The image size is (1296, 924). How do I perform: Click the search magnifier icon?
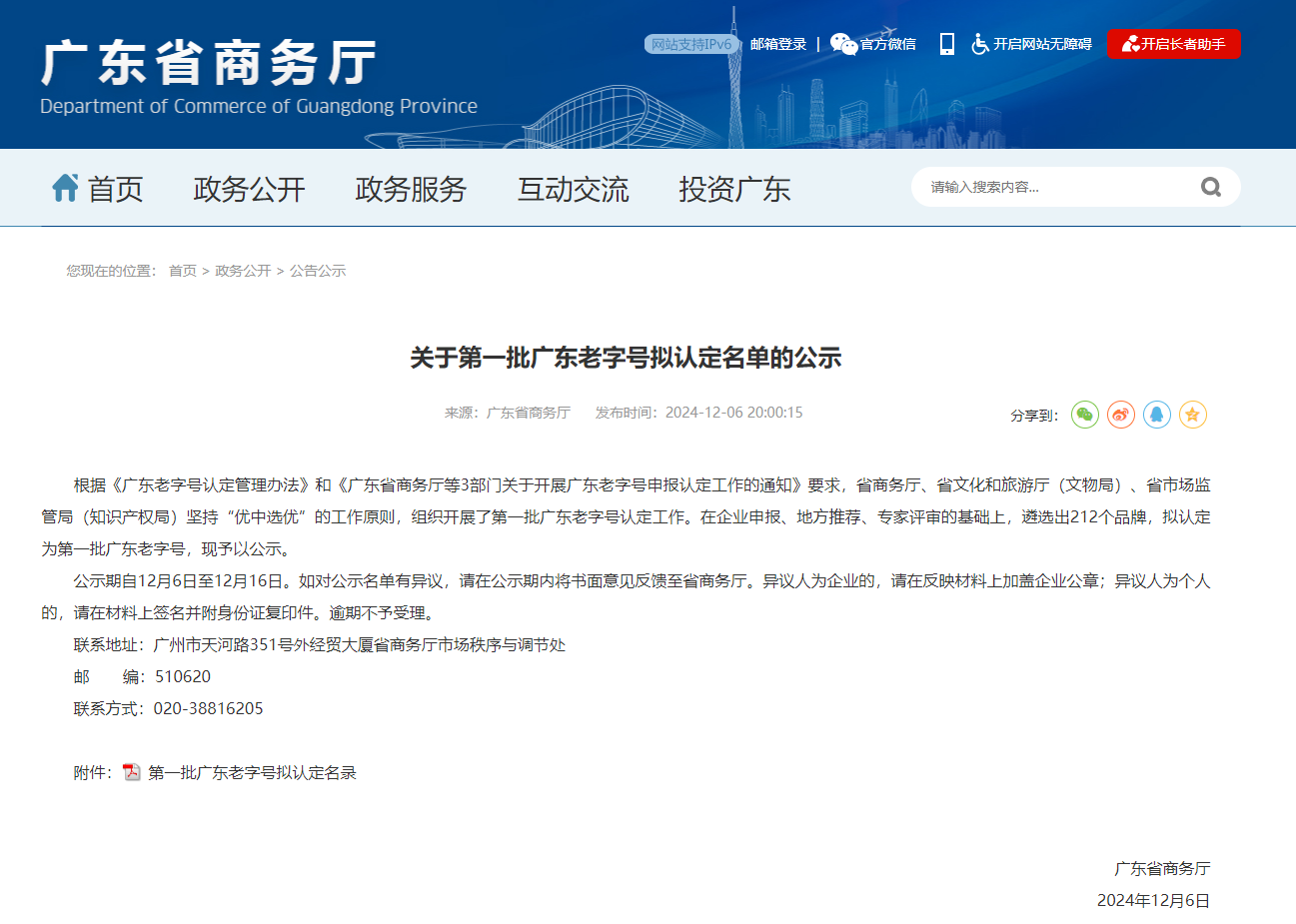1210,187
